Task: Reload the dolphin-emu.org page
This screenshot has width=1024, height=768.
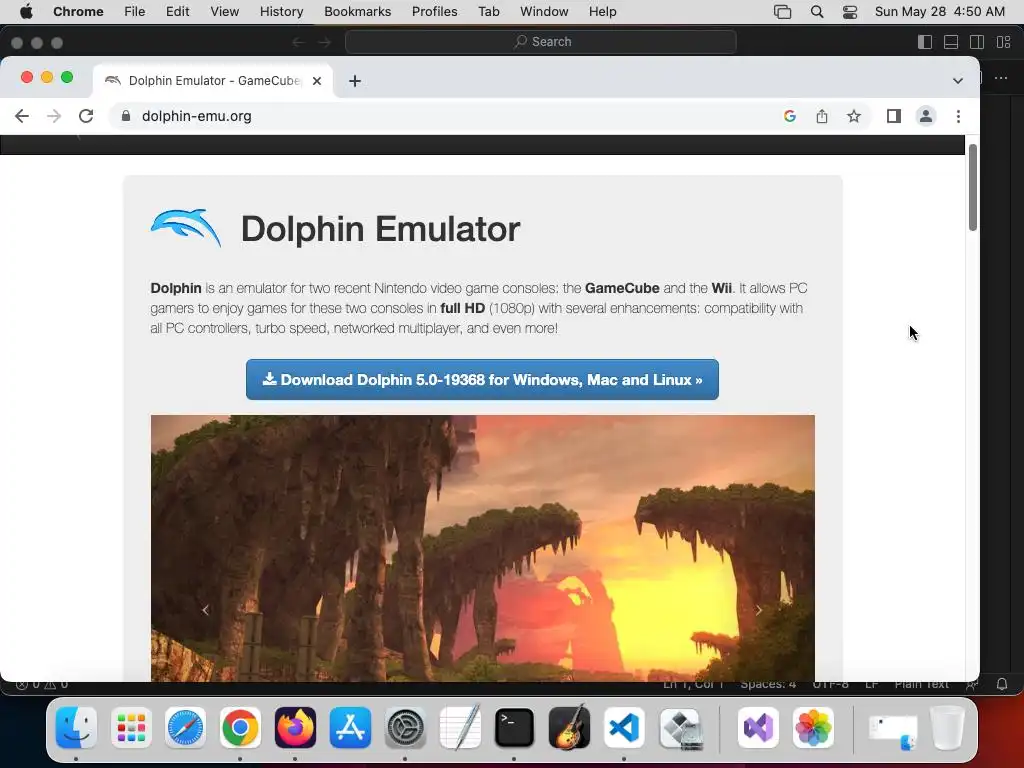Action: (x=86, y=116)
